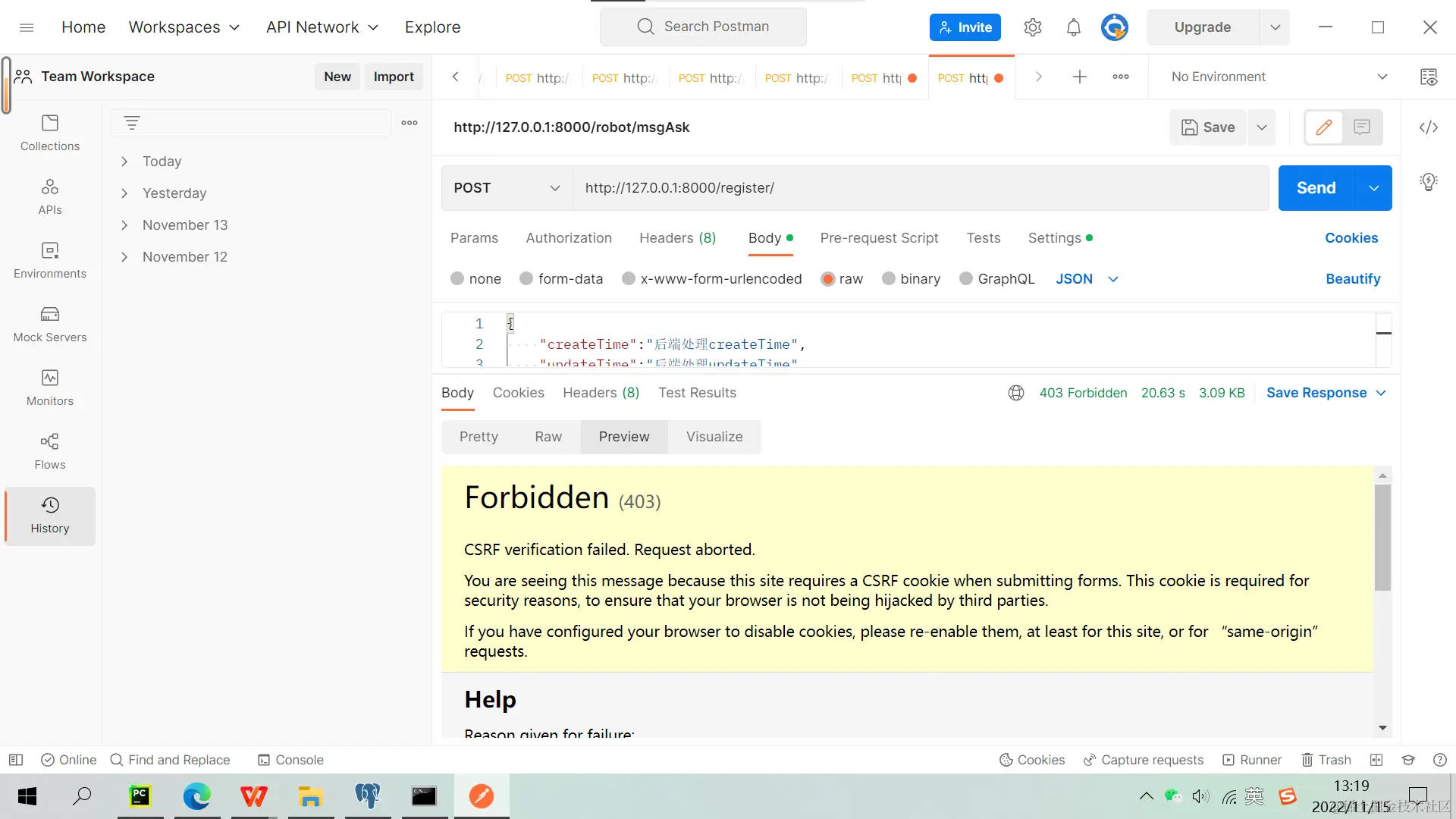
Task: Open Postman settings gear
Action: point(1032,27)
